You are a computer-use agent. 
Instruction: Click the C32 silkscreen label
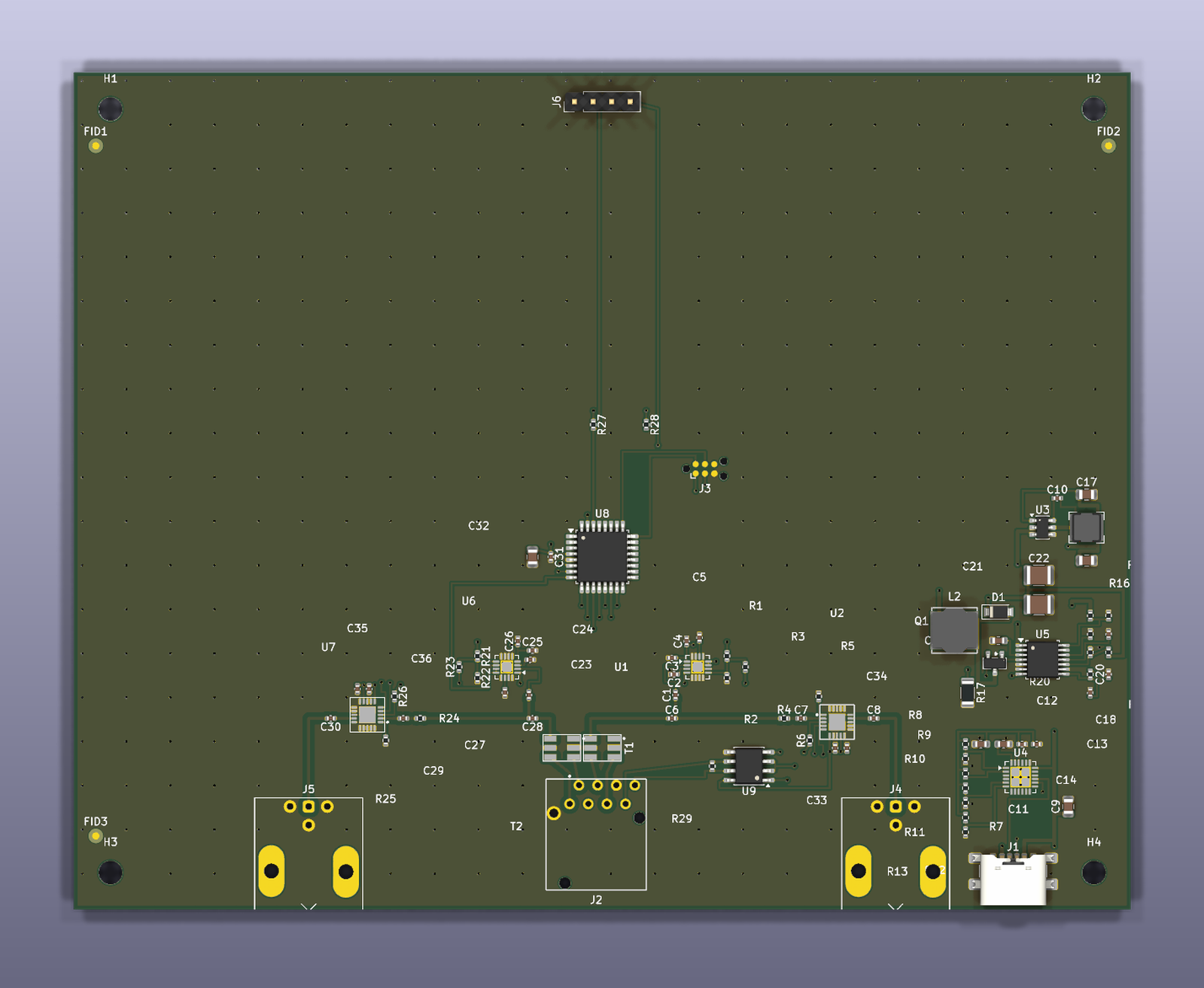point(479,526)
